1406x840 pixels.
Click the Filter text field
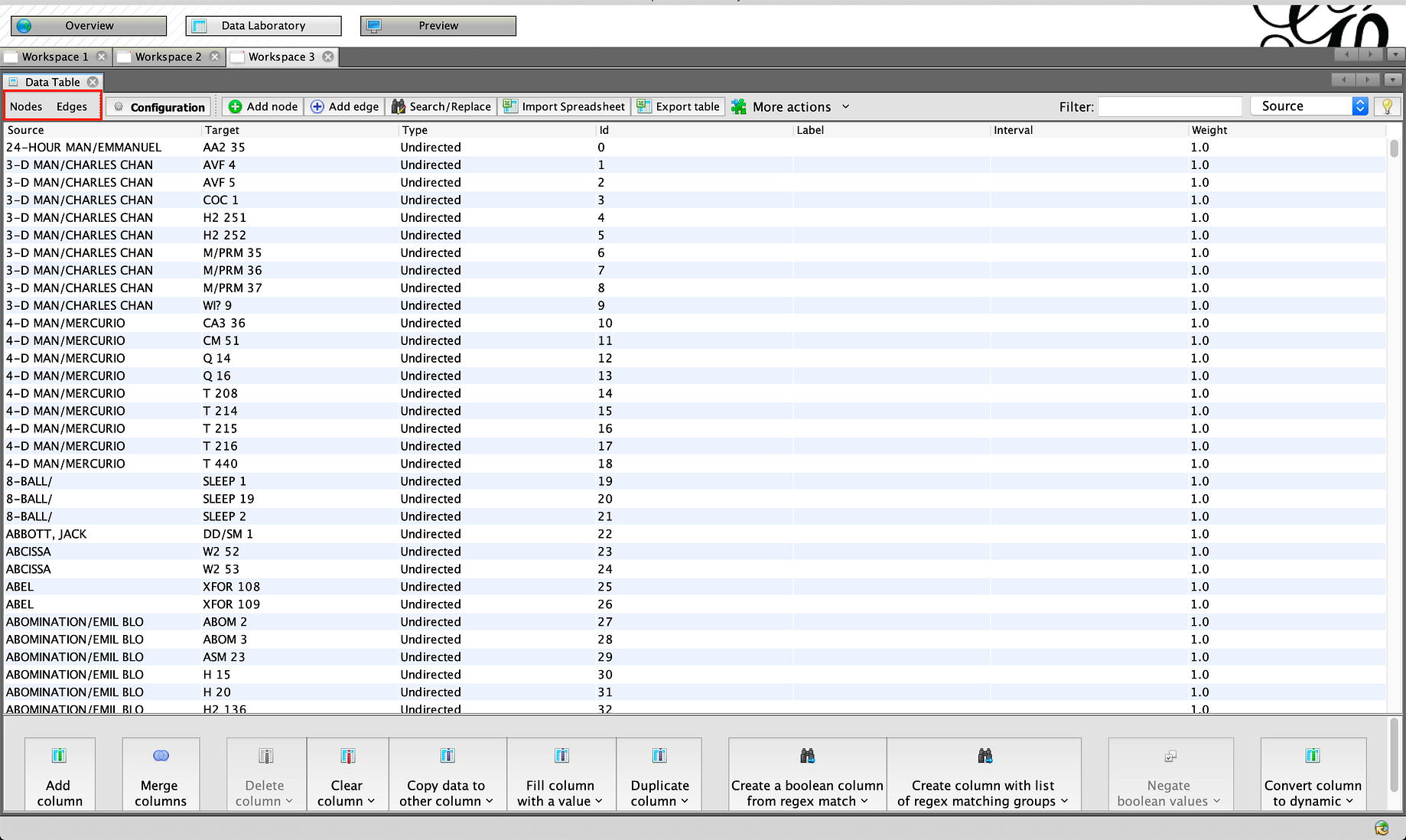pos(1170,106)
